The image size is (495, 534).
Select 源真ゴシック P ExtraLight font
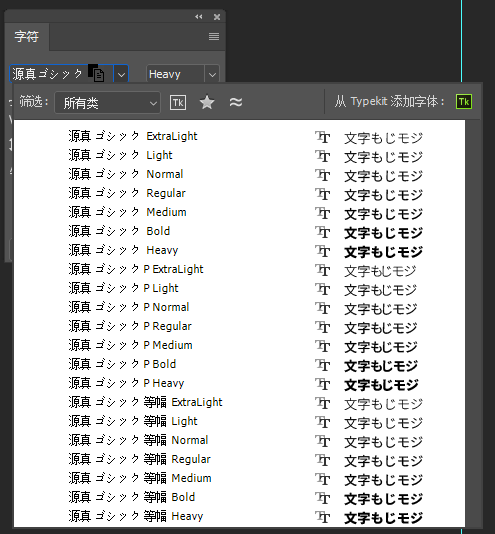(239, 269)
